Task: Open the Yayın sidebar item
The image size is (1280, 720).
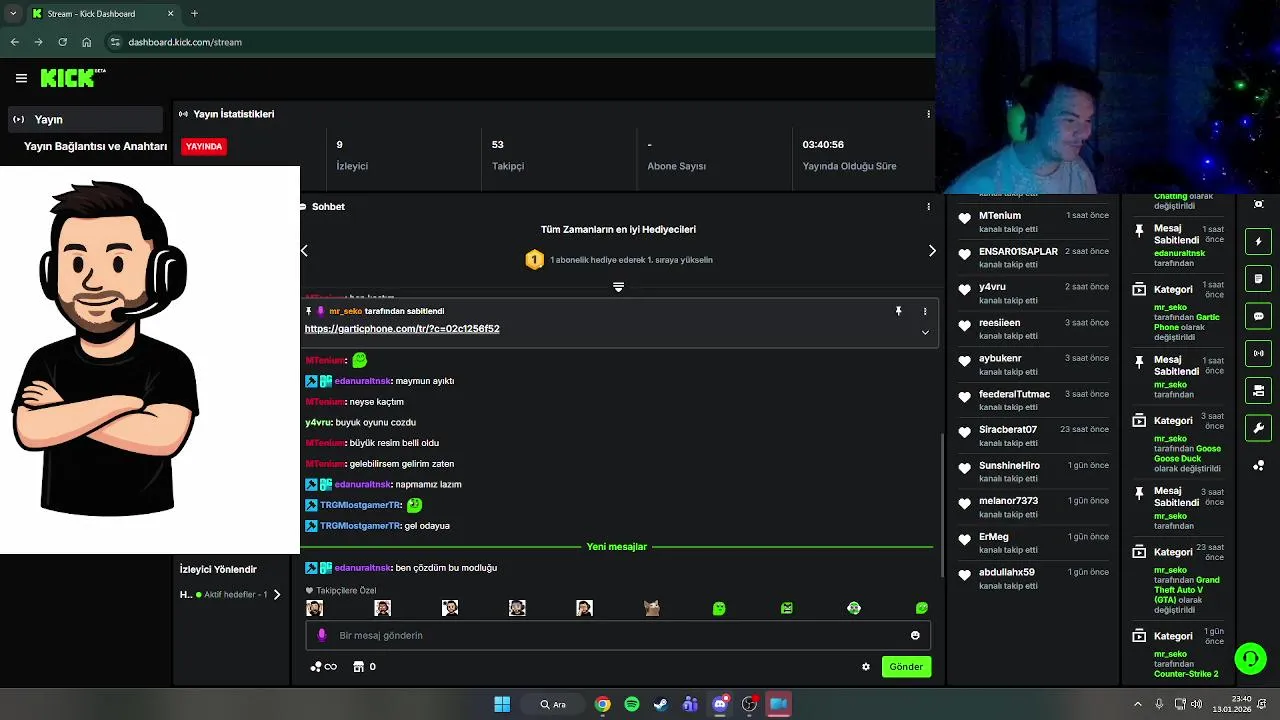Action: [x=86, y=119]
